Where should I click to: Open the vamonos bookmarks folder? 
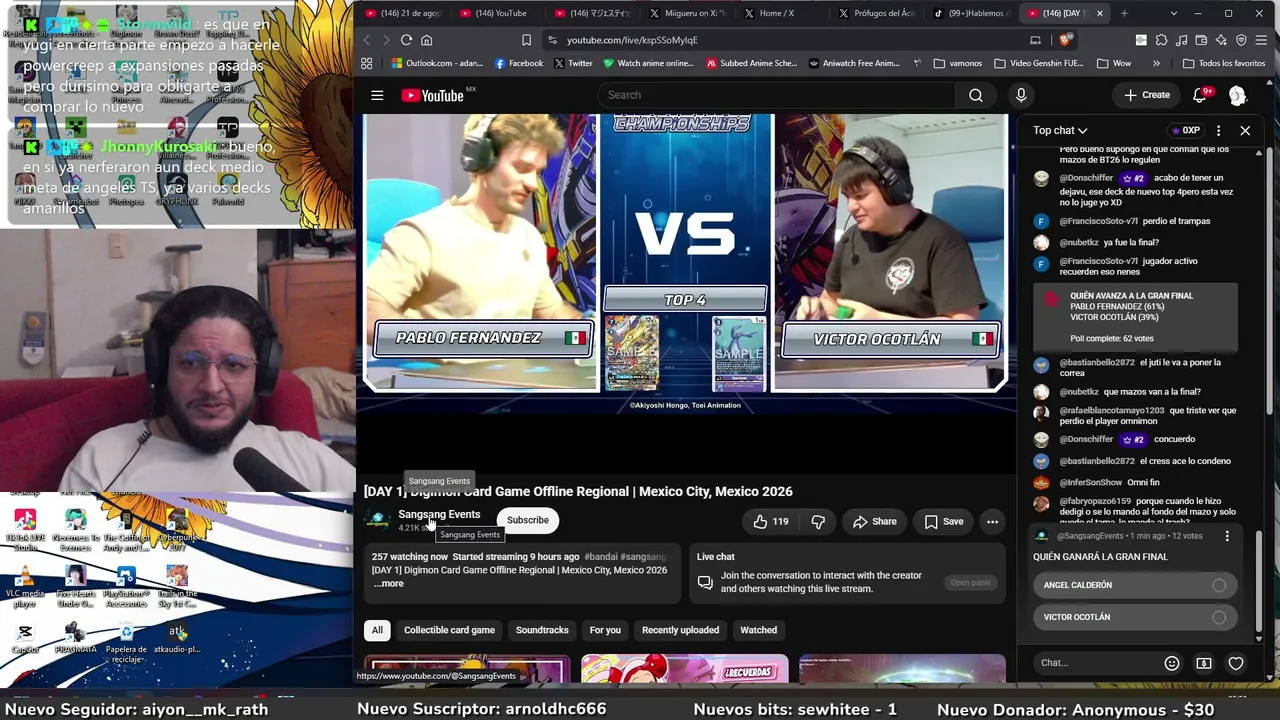pyautogui.click(x=958, y=63)
